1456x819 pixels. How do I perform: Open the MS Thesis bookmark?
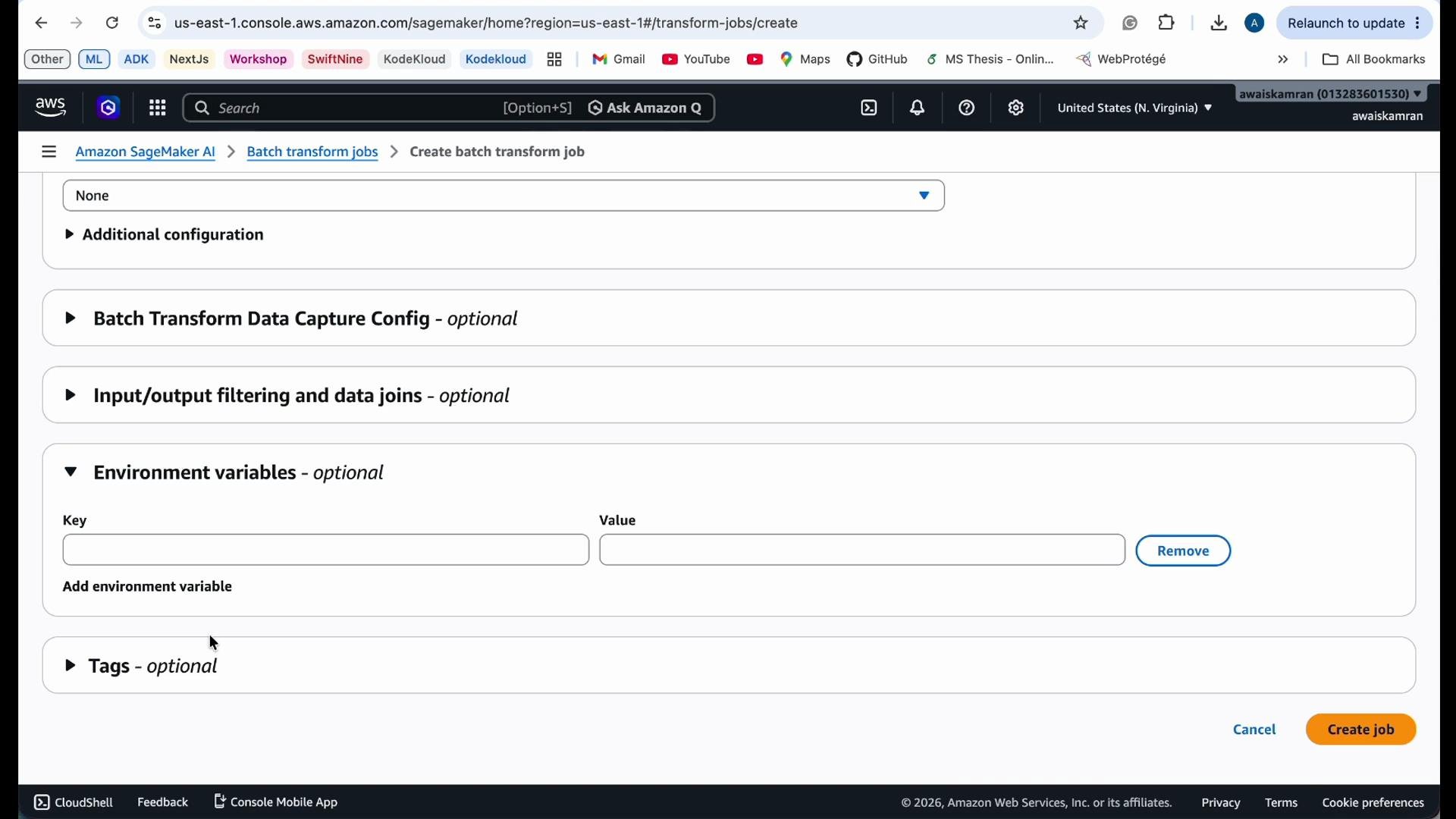(990, 60)
